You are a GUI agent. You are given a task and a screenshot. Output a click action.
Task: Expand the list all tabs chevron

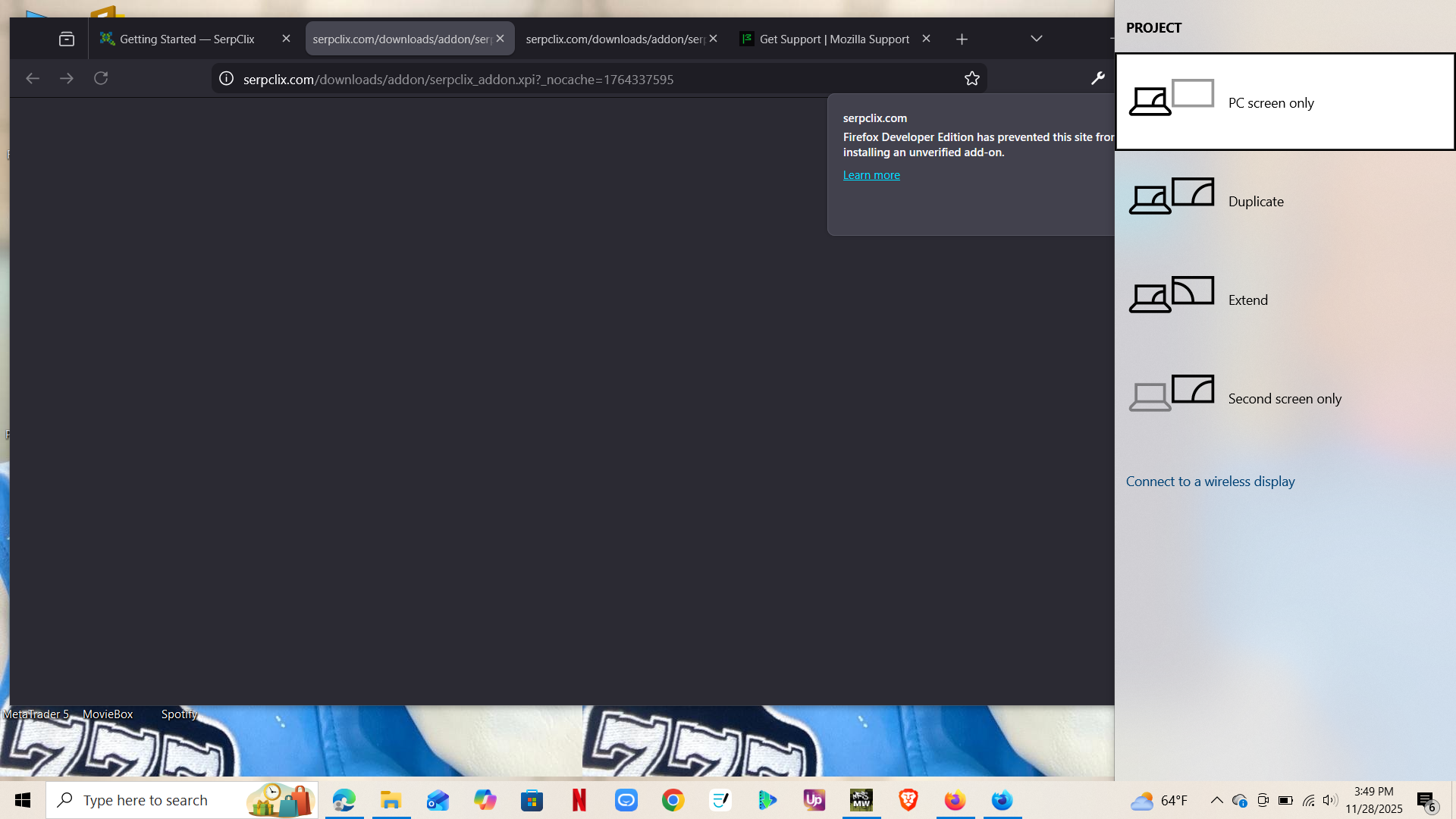pos(1036,39)
